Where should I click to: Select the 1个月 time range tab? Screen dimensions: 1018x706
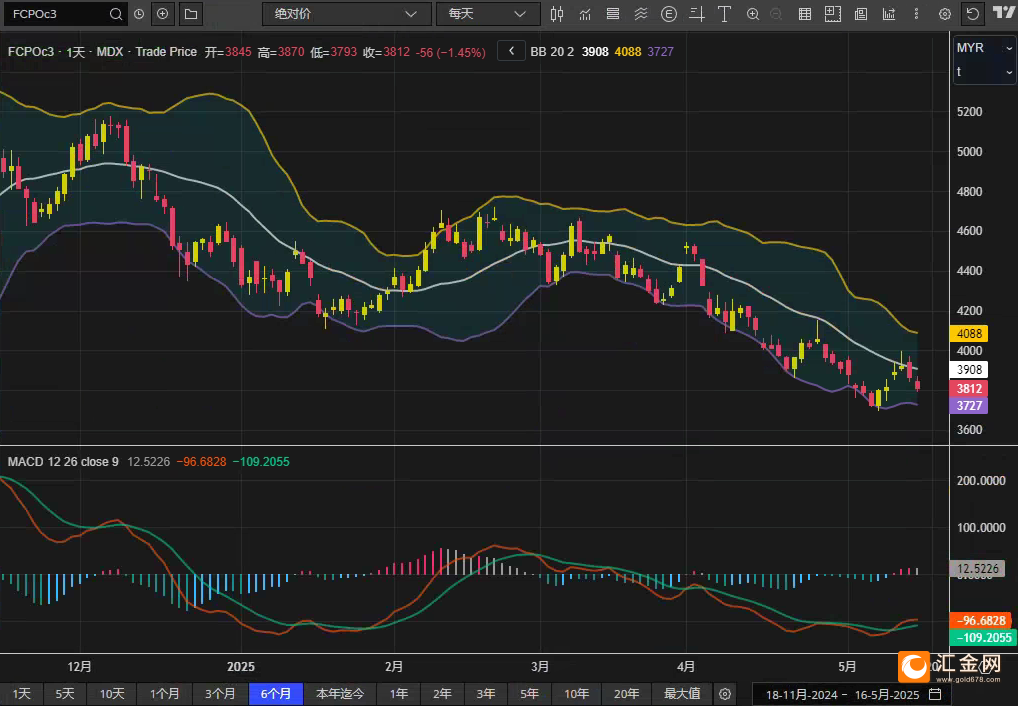165,694
